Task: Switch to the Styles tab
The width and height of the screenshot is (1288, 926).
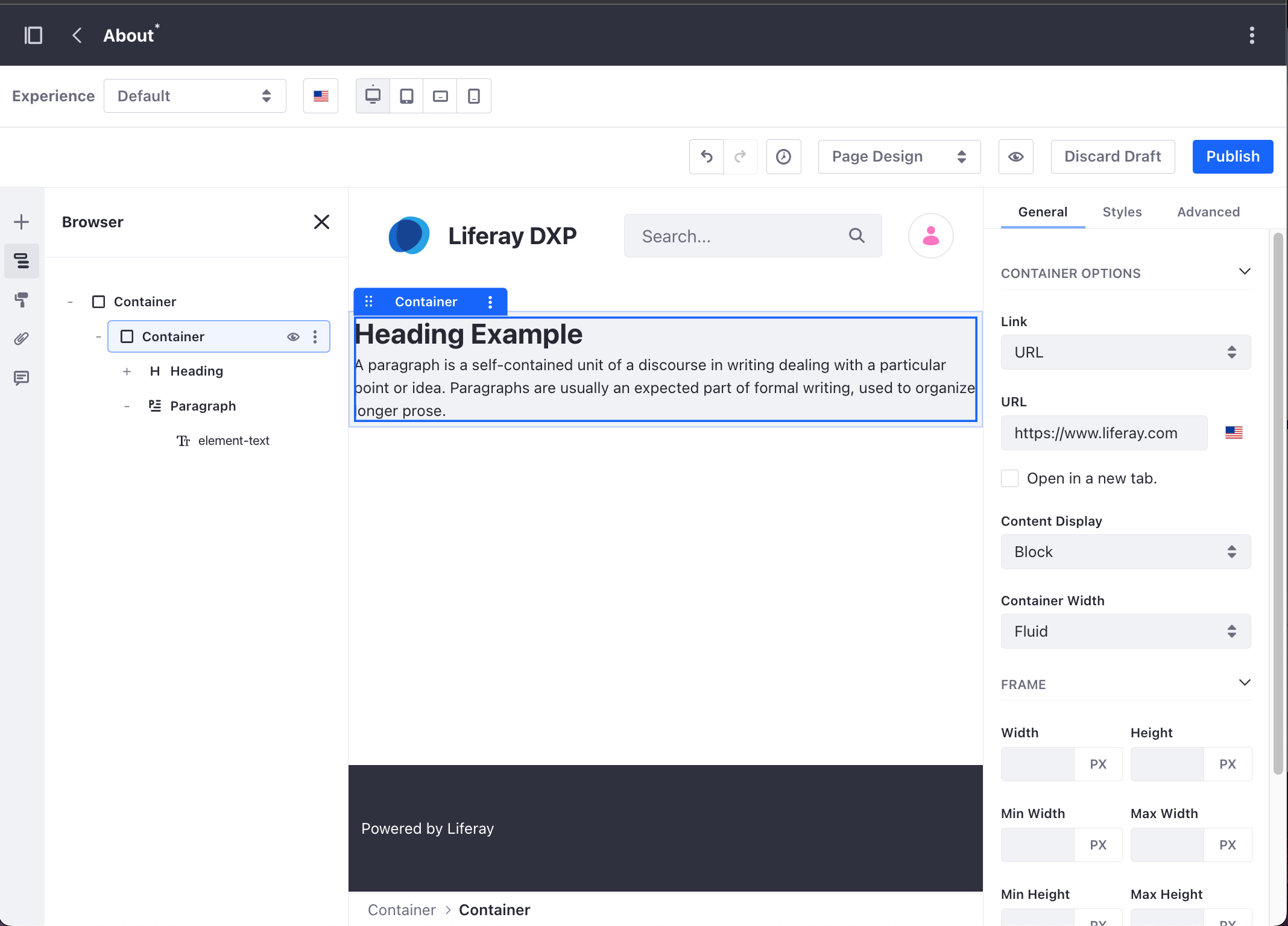Action: tap(1122, 211)
